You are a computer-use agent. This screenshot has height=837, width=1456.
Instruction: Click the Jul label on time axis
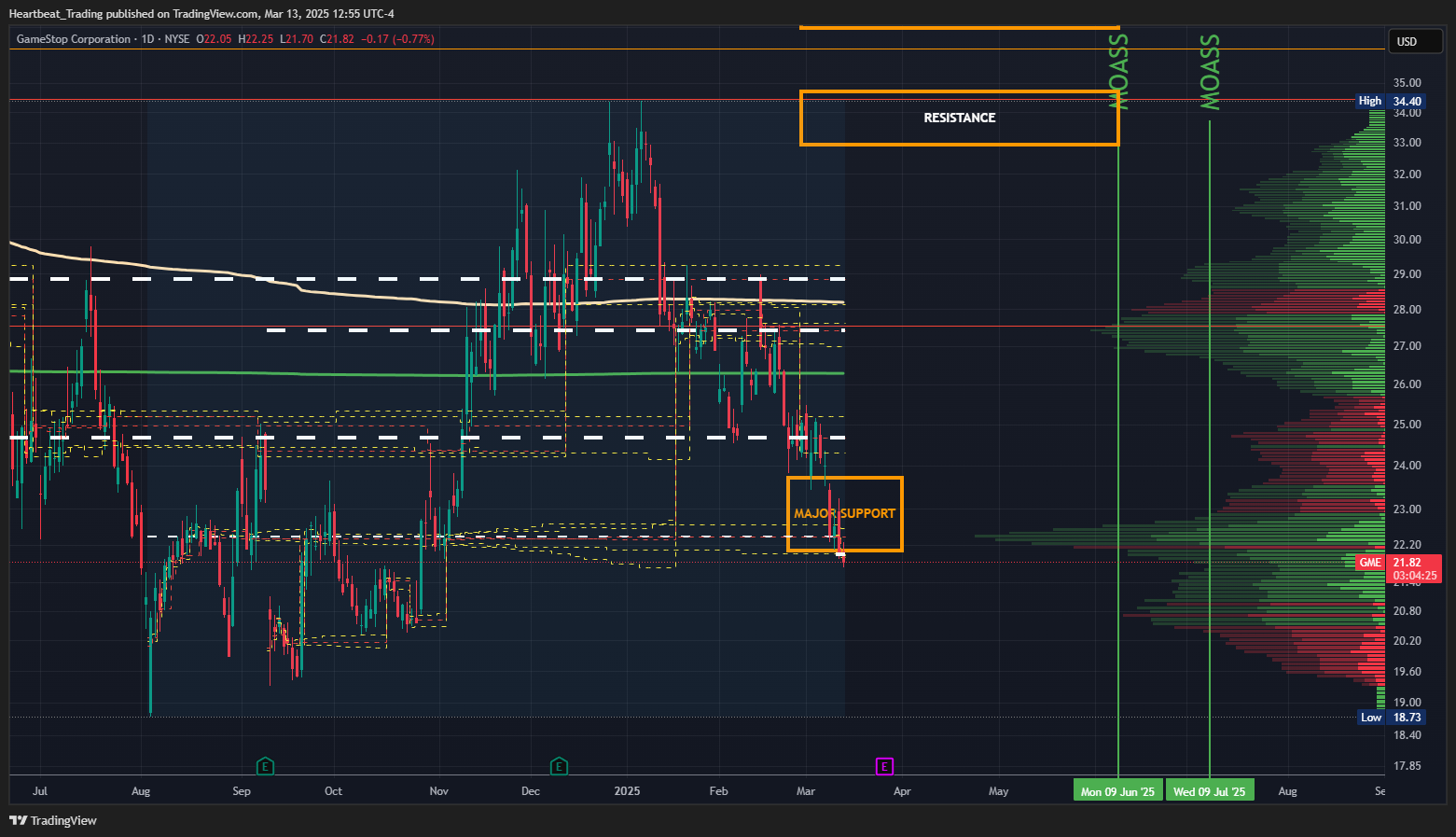40,791
